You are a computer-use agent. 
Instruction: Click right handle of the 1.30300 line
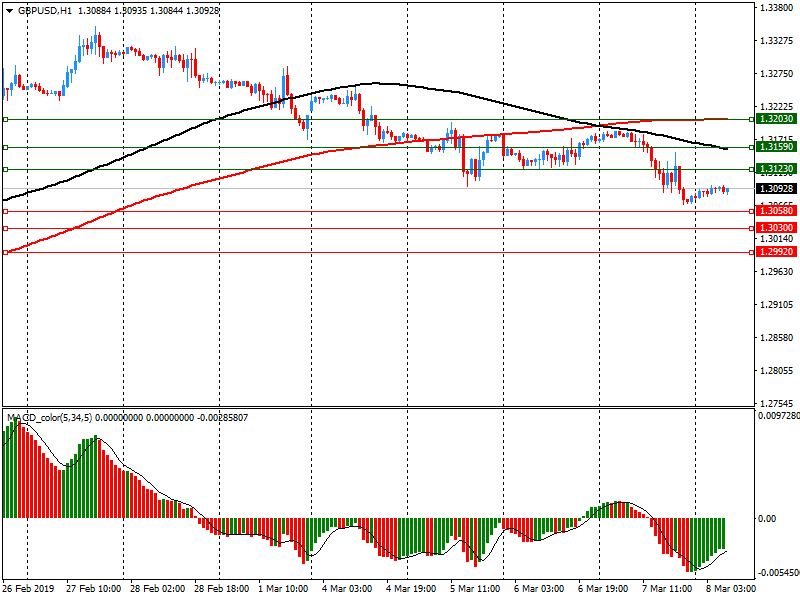pos(752,229)
